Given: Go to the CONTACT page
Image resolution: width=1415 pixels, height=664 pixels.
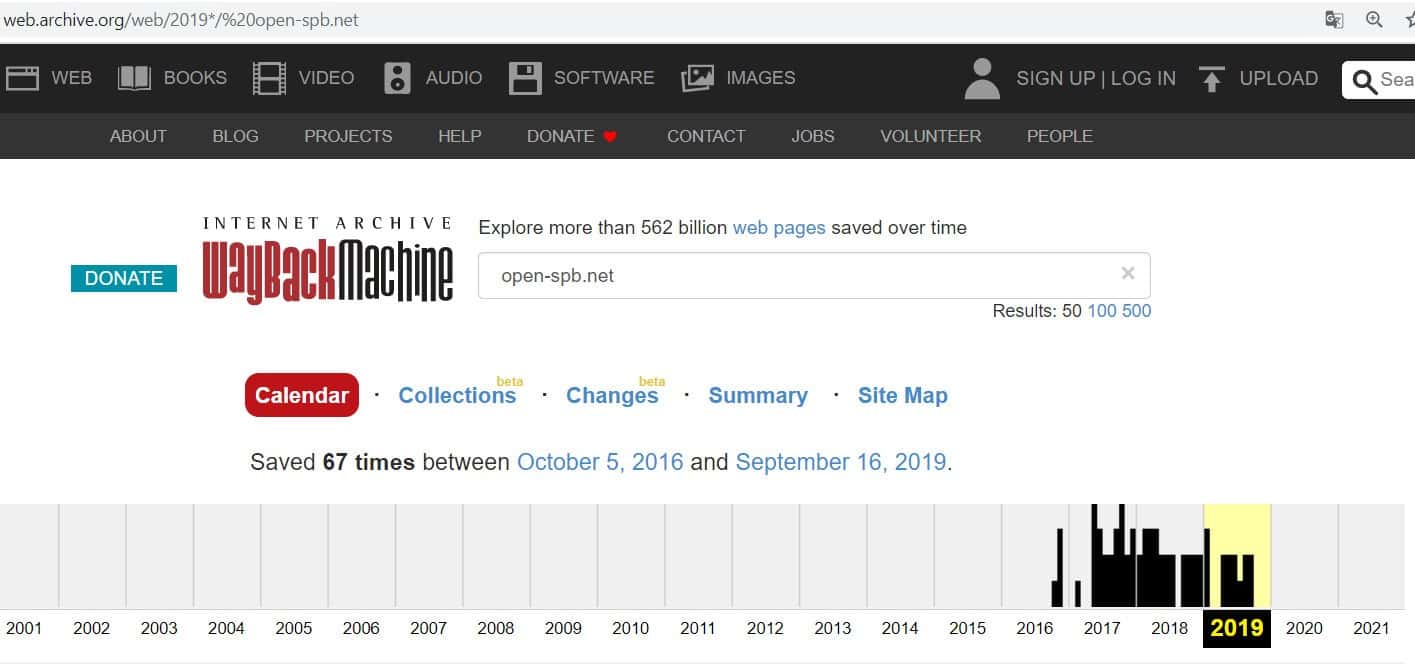Looking at the screenshot, I should [x=706, y=136].
